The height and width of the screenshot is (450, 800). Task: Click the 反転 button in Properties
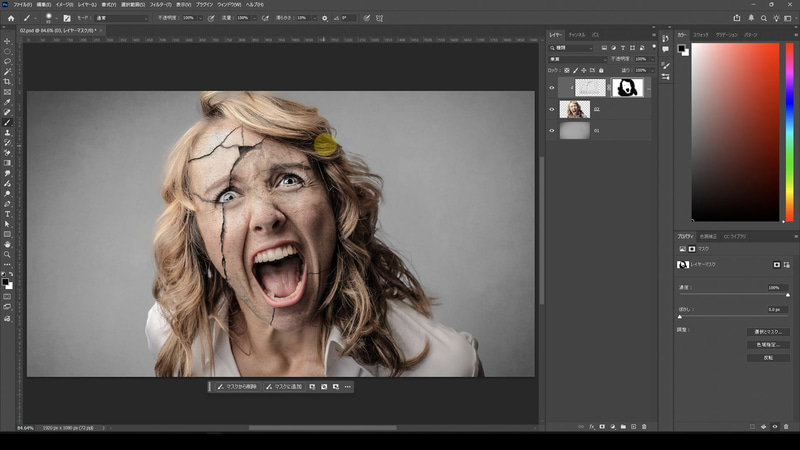click(x=767, y=356)
